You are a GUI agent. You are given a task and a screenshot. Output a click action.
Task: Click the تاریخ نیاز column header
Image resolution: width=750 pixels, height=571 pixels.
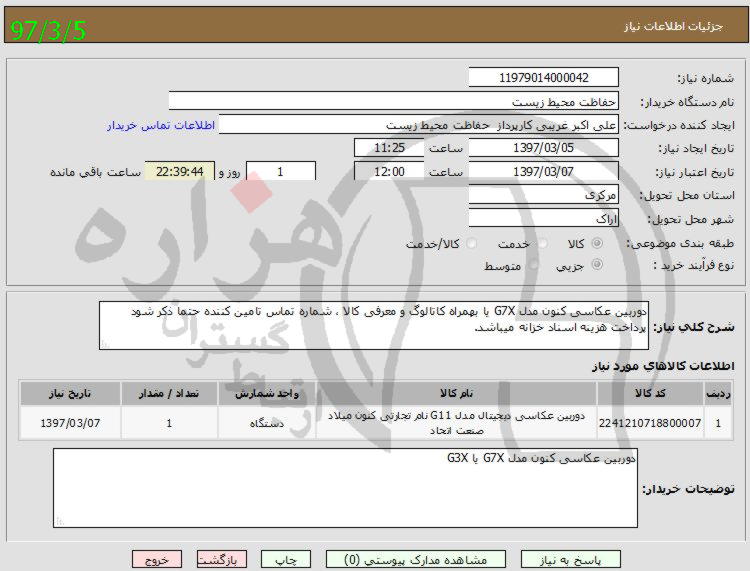(70, 394)
